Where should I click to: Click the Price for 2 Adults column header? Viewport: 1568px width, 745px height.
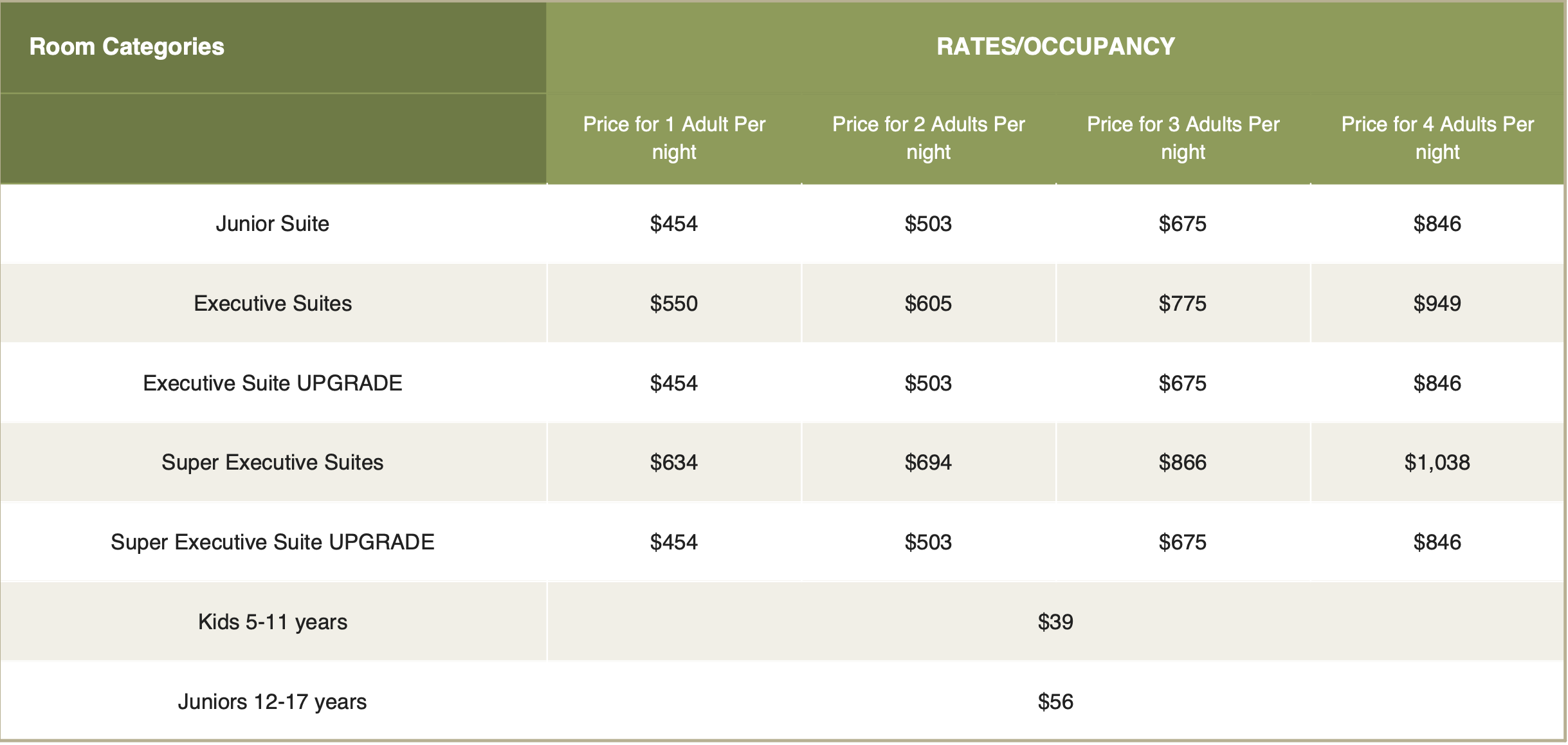(928, 138)
